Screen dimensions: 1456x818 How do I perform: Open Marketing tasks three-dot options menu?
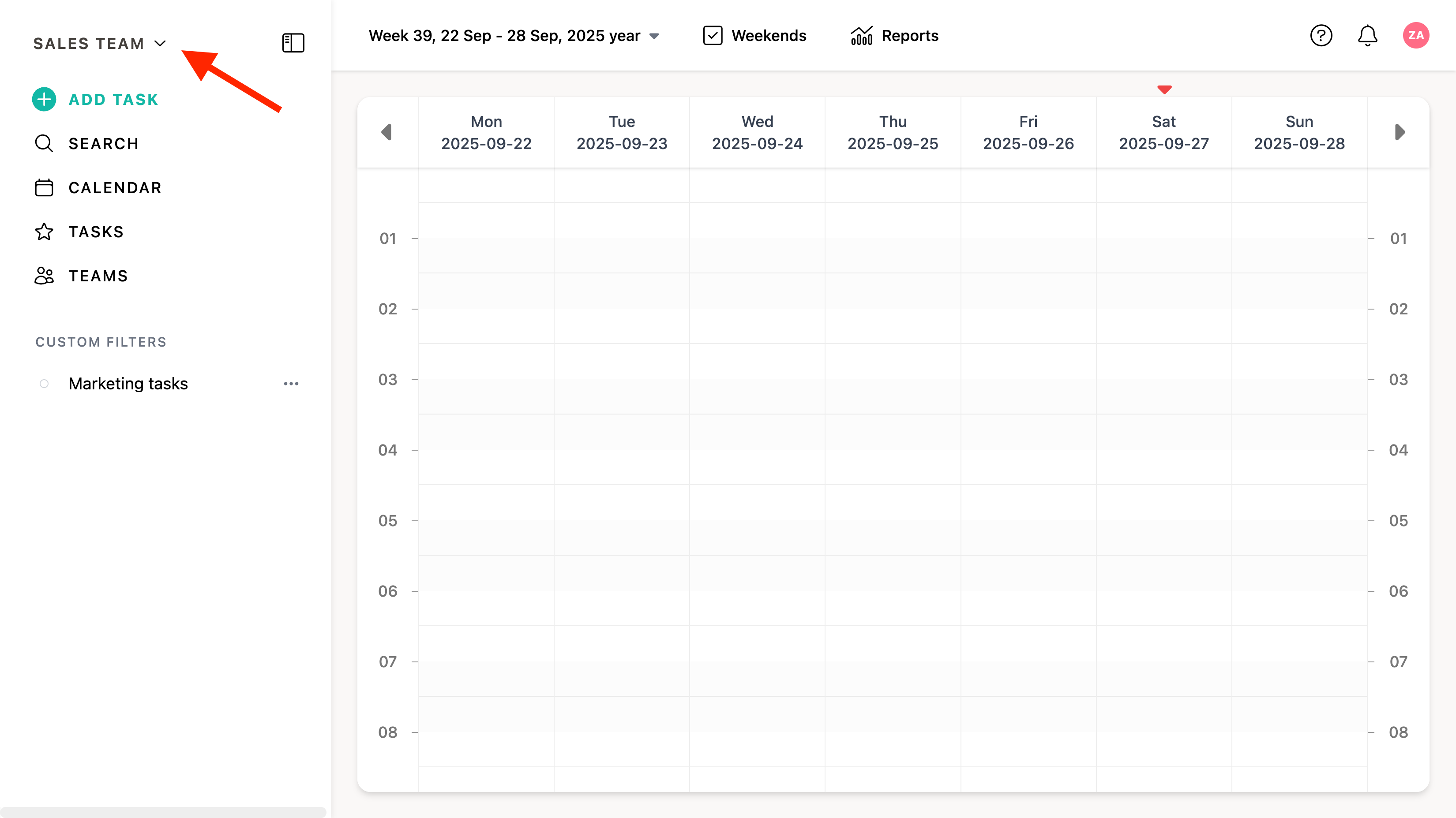click(x=291, y=384)
